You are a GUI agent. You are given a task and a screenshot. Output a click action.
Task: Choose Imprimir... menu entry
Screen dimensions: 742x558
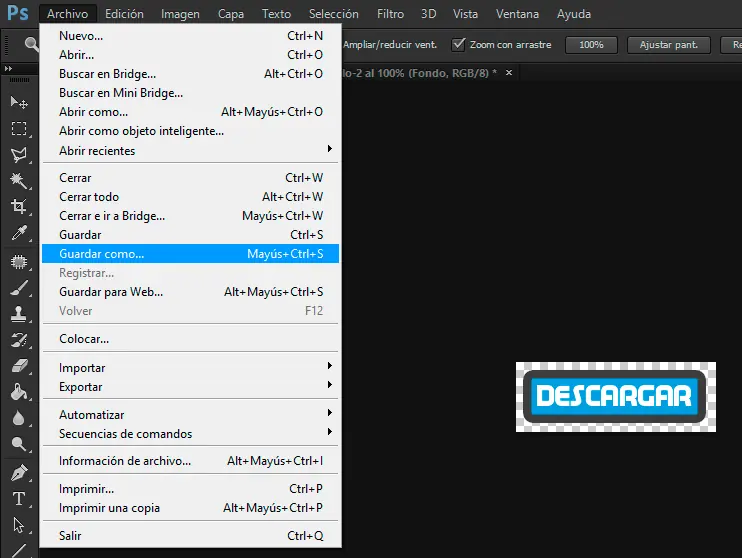[191, 488]
